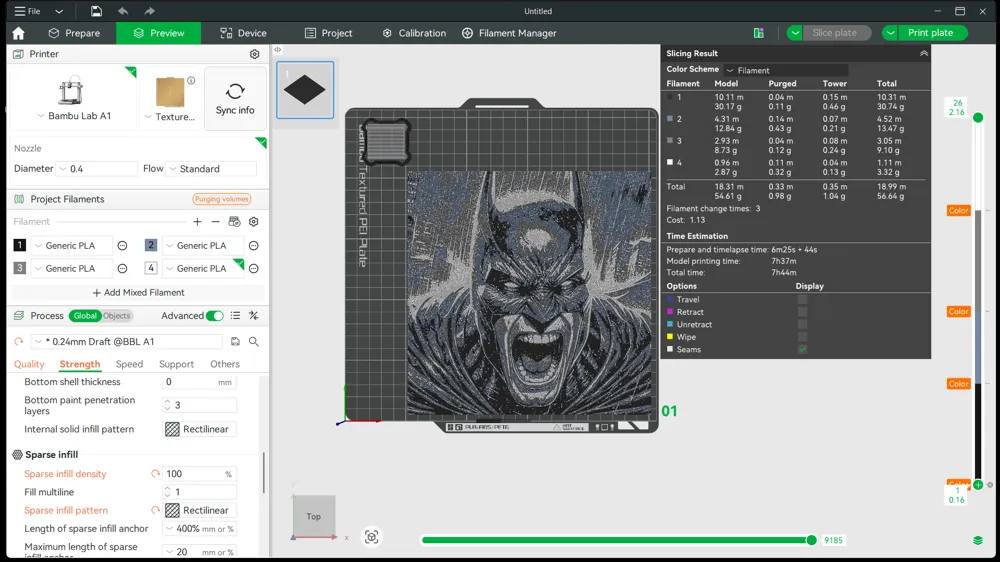The height and width of the screenshot is (562, 1000).
Task: Open the Support tab
Action: [176, 364]
